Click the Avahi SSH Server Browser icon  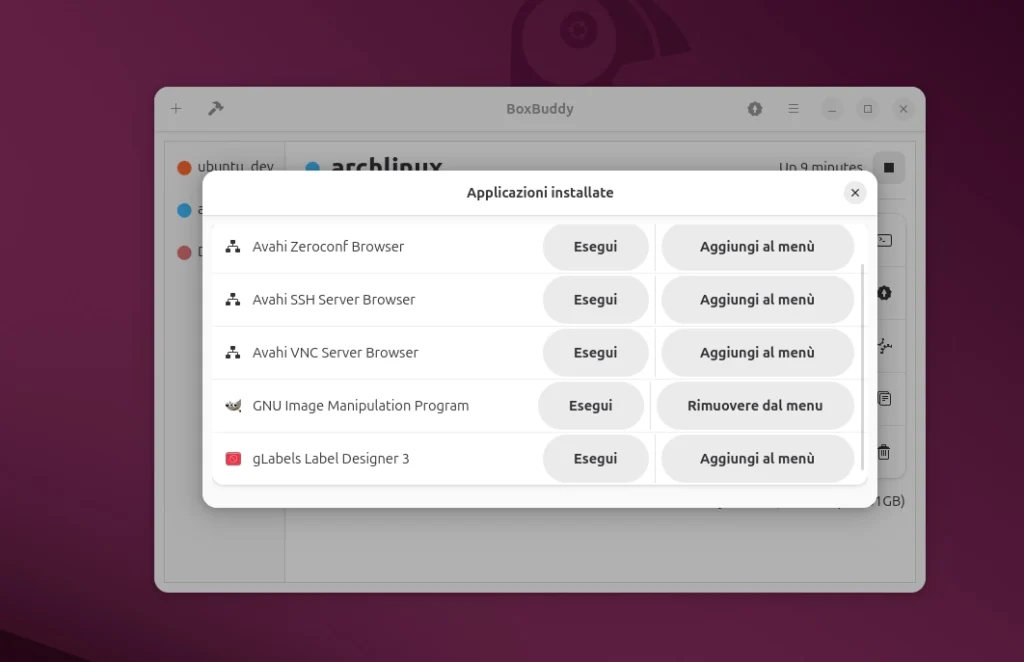233,300
